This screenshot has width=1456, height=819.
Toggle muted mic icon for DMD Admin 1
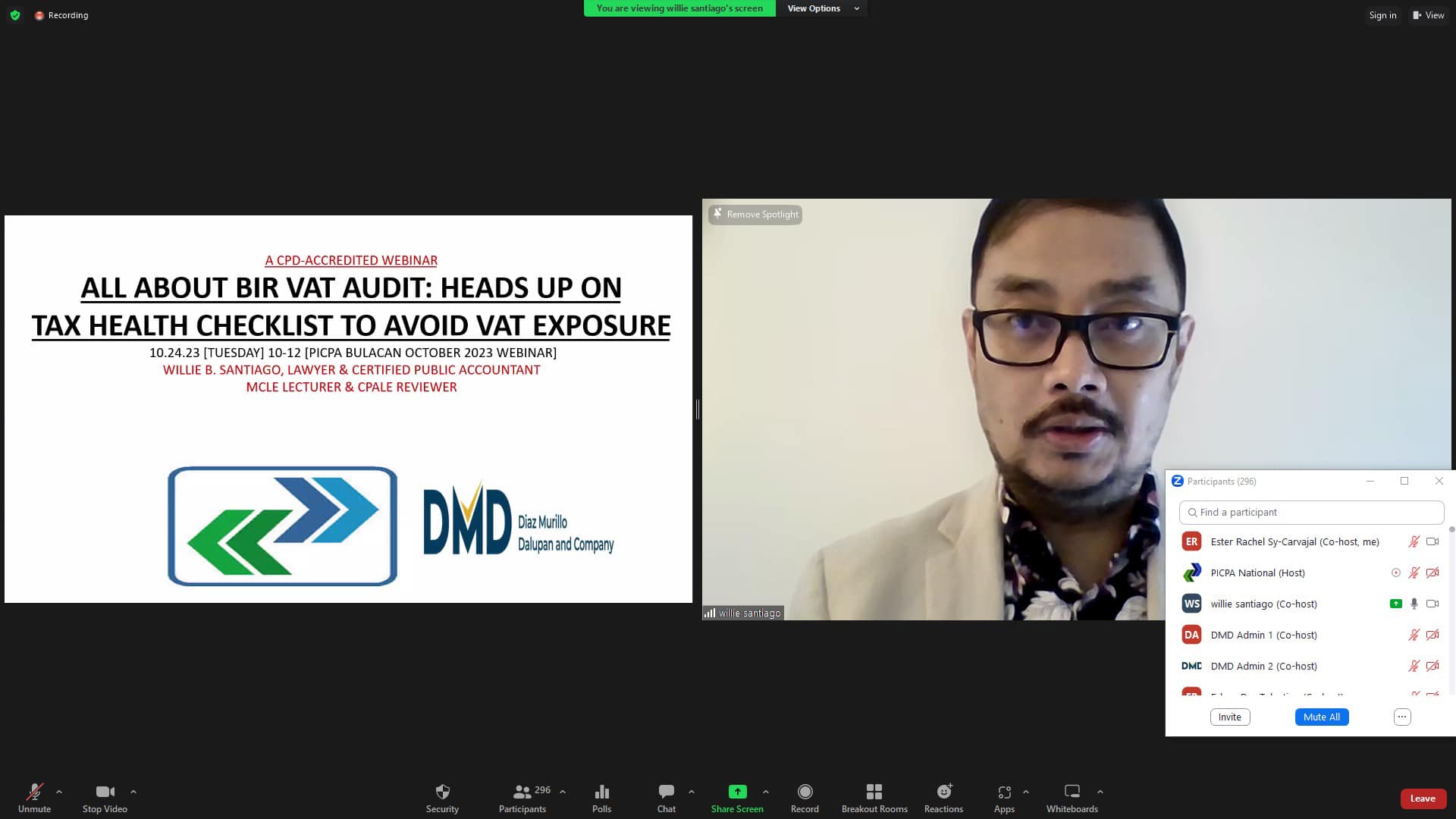(1414, 635)
